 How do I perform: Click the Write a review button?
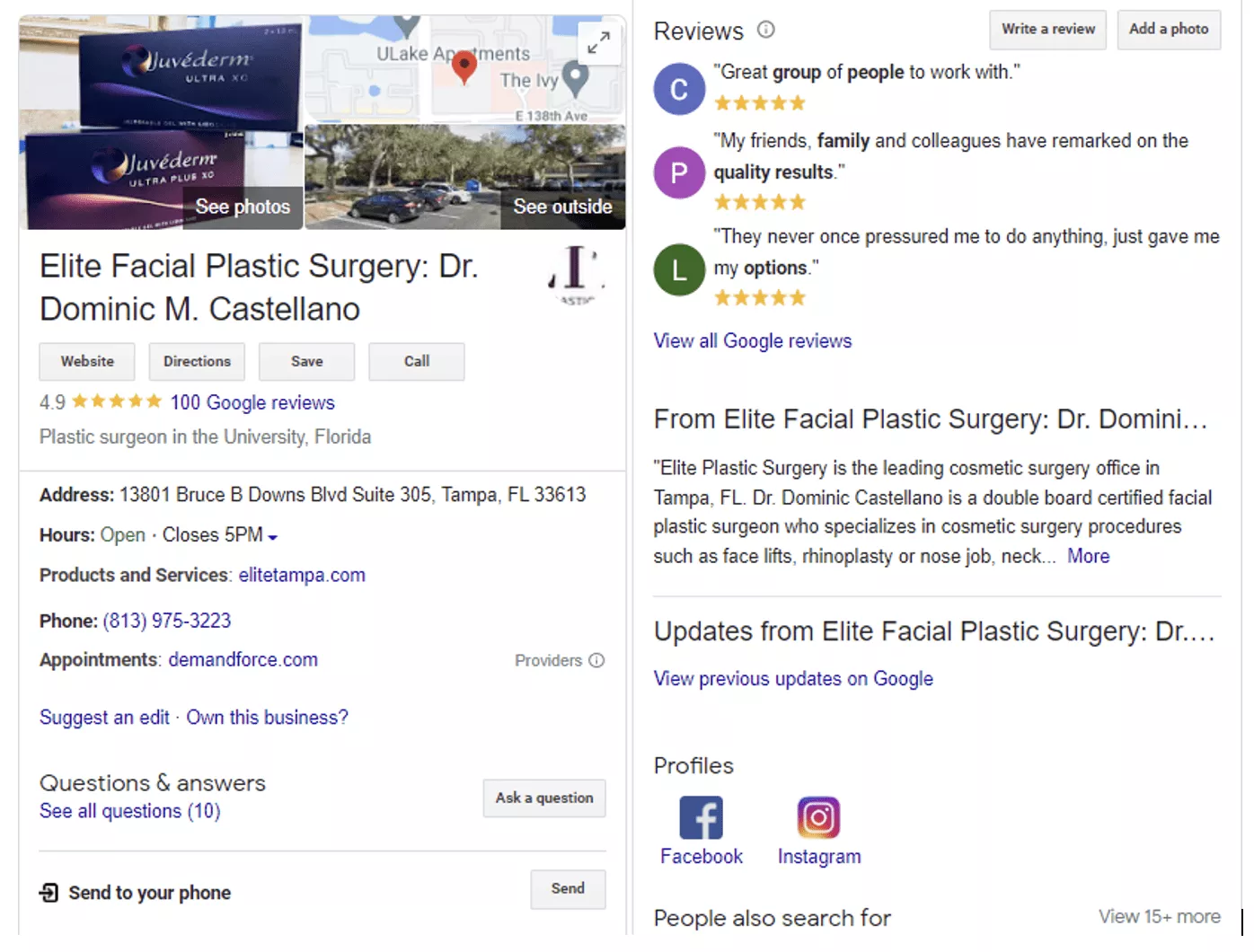[x=1048, y=30]
